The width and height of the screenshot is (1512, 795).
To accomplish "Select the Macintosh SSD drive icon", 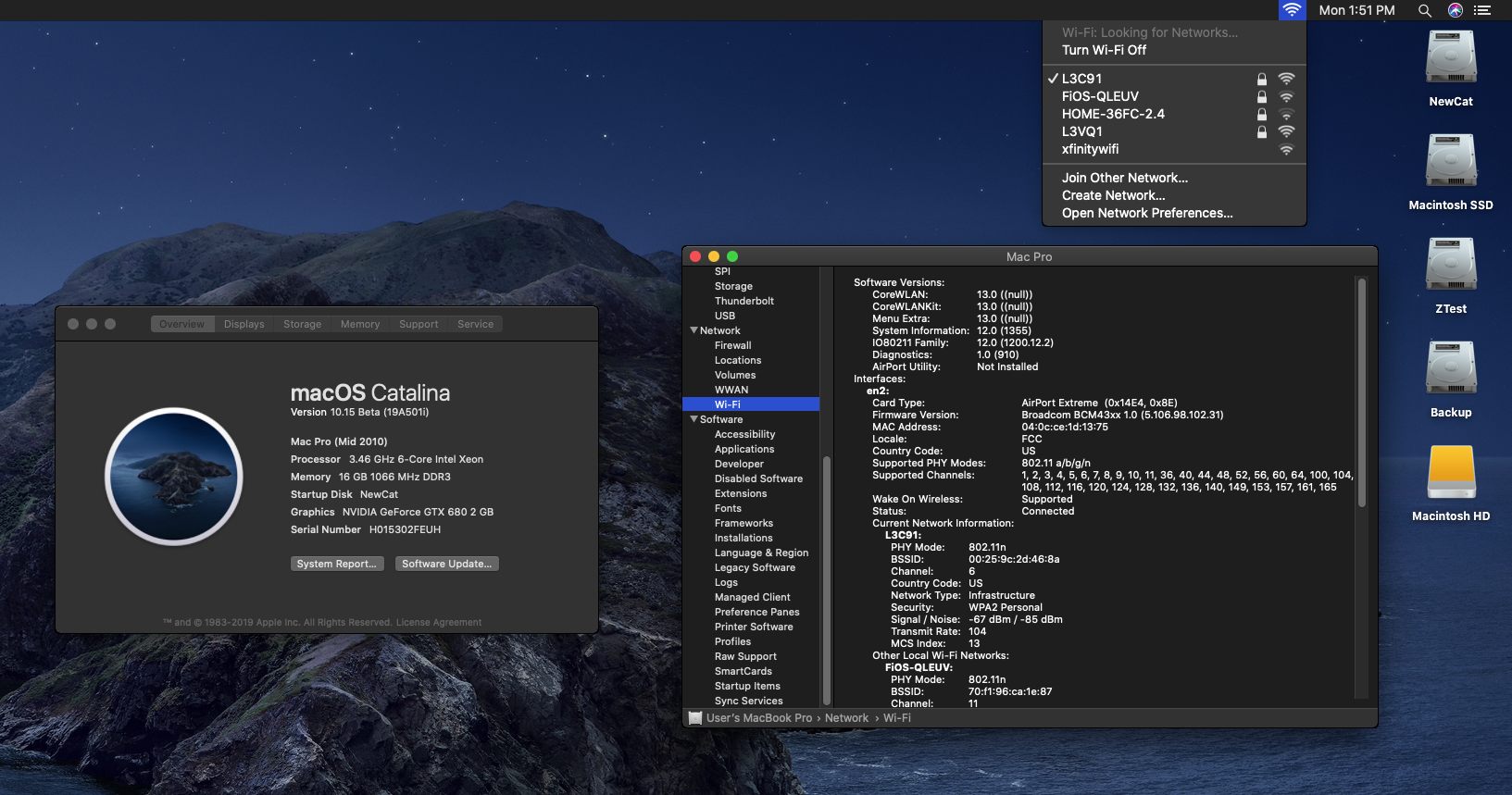I will pos(1450,163).
